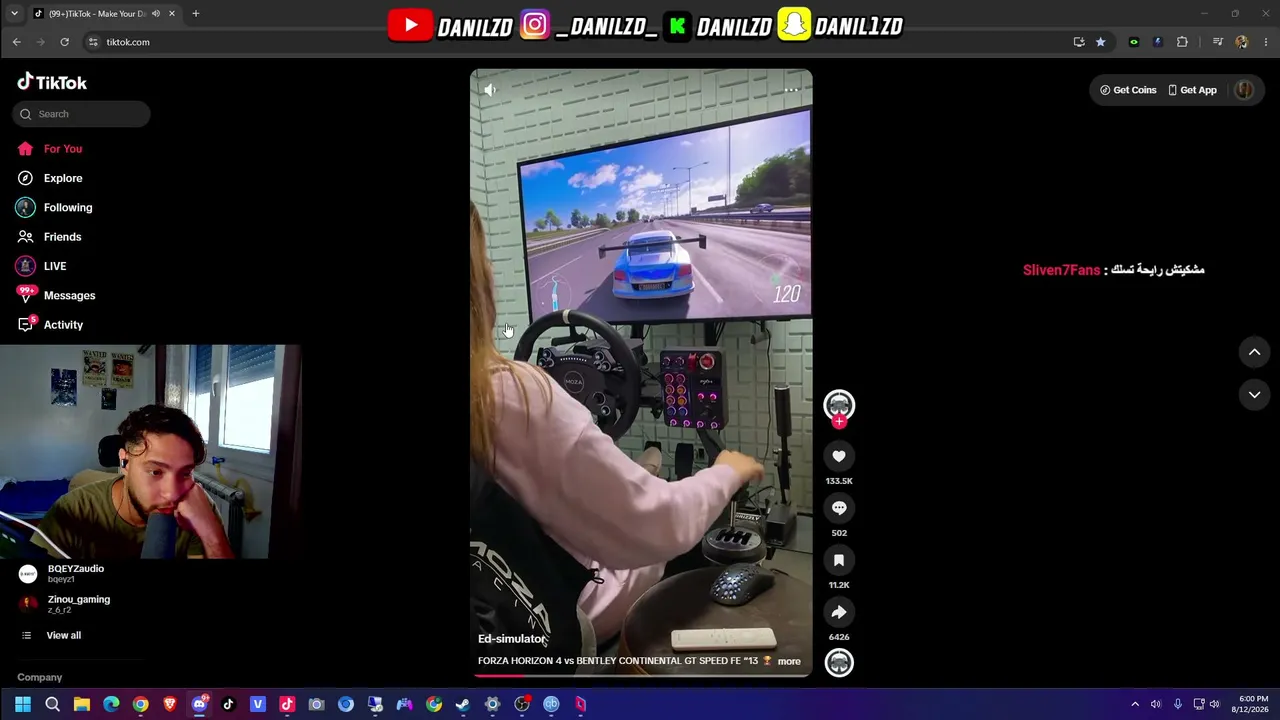The height and width of the screenshot is (720, 1280).
Task: Close the TikTok browser tab
Action: 172,14
